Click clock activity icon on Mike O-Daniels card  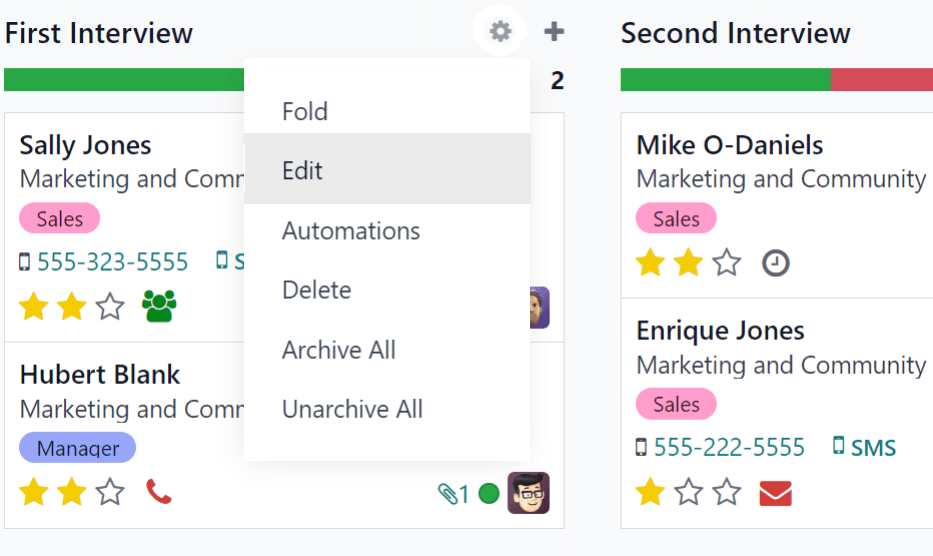click(x=775, y=263)
